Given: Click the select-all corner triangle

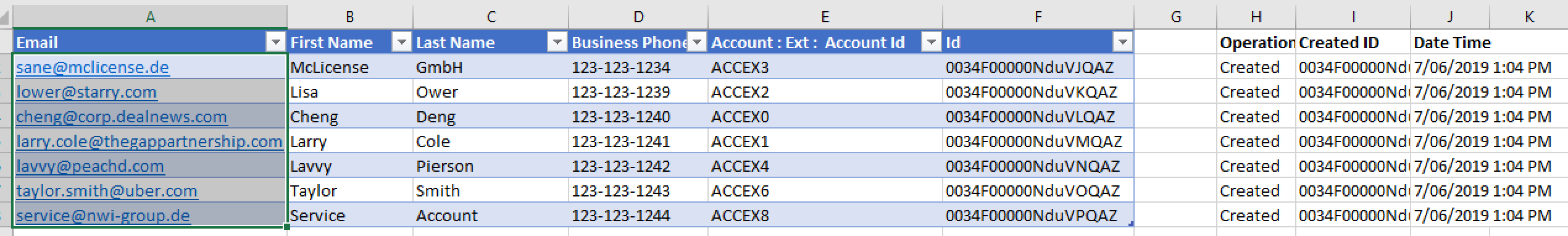Looking at the screenshot, I should pos(6,17).
